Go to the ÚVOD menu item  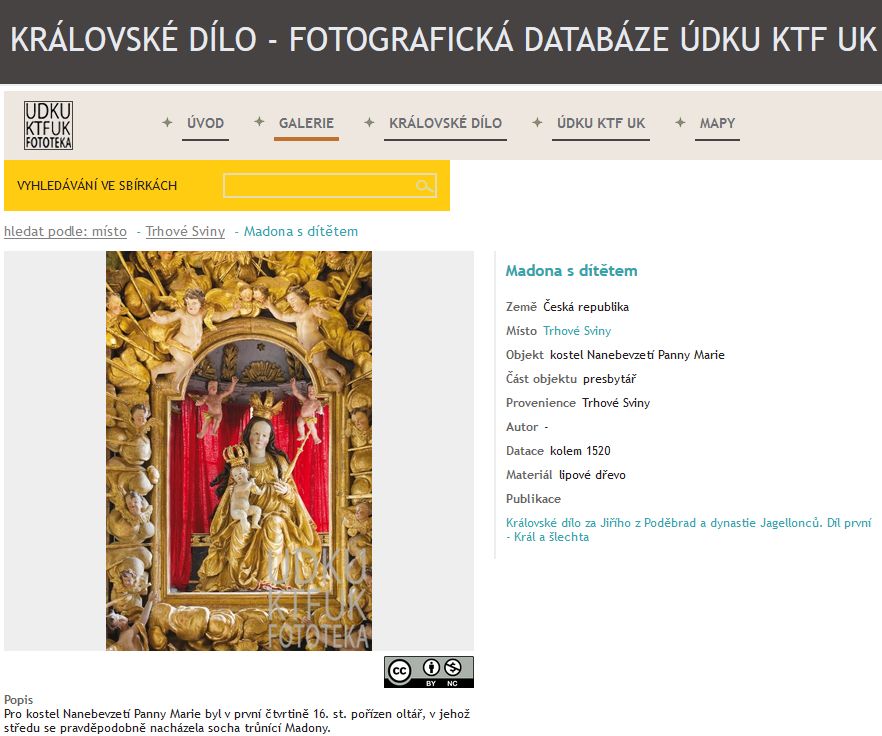click(205, 123)
